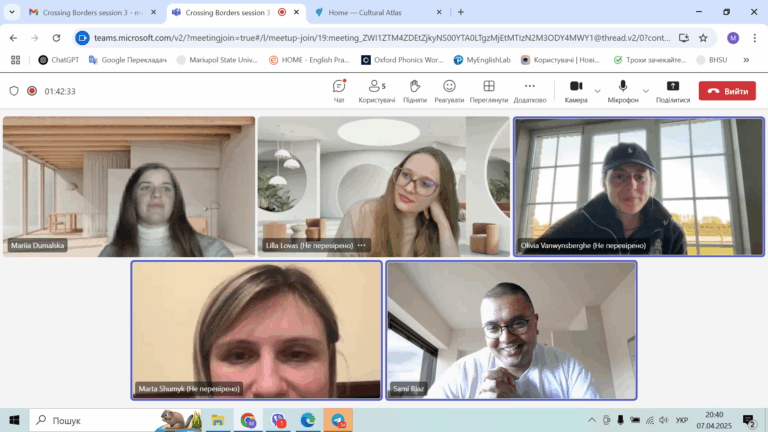Raise your hand in the meeting
This screenshot has width=768, height=432.
tap(415, 90)
